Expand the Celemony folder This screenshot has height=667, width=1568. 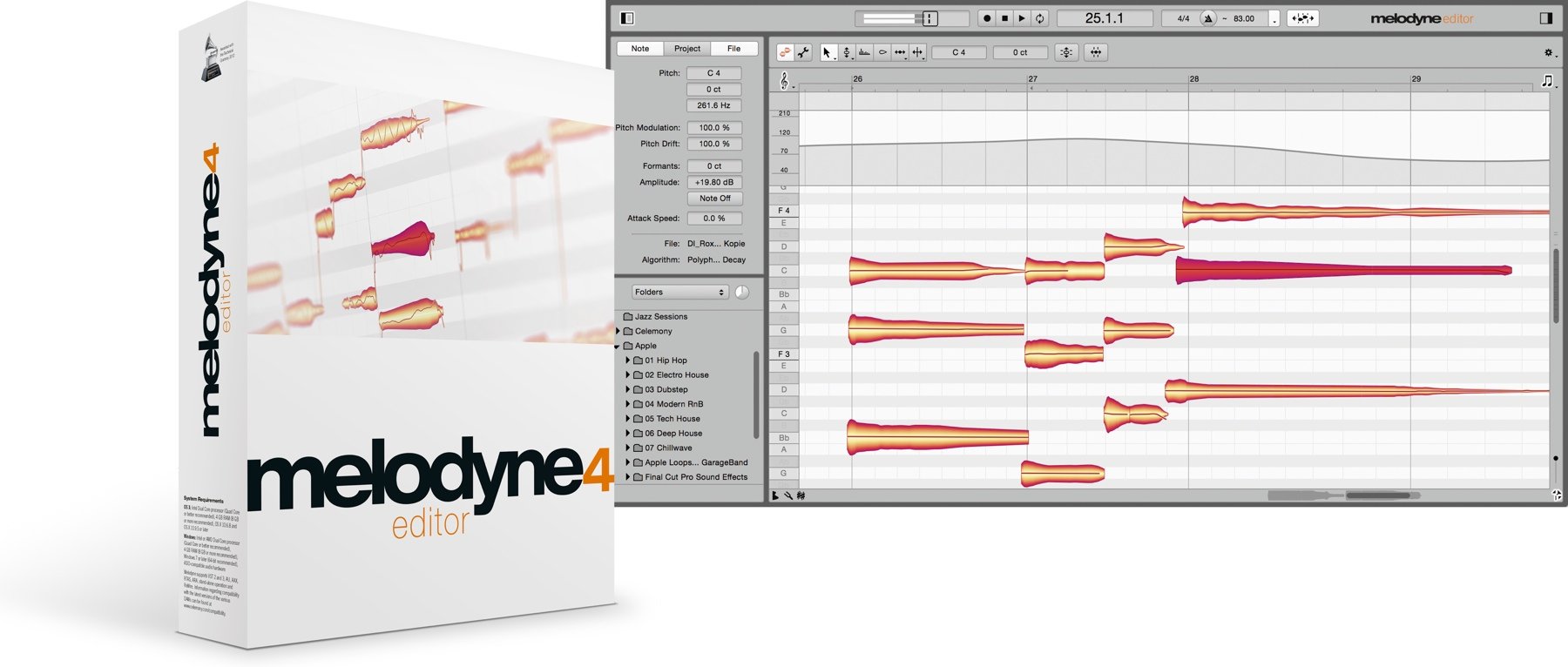pos(618,332)
